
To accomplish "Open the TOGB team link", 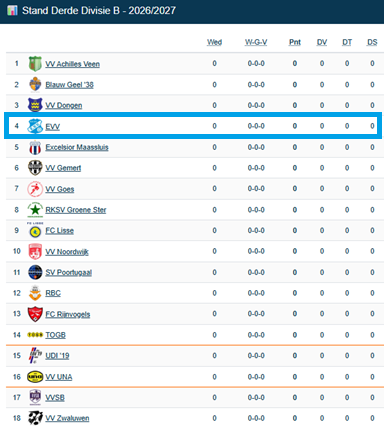I will pos(56,335).
